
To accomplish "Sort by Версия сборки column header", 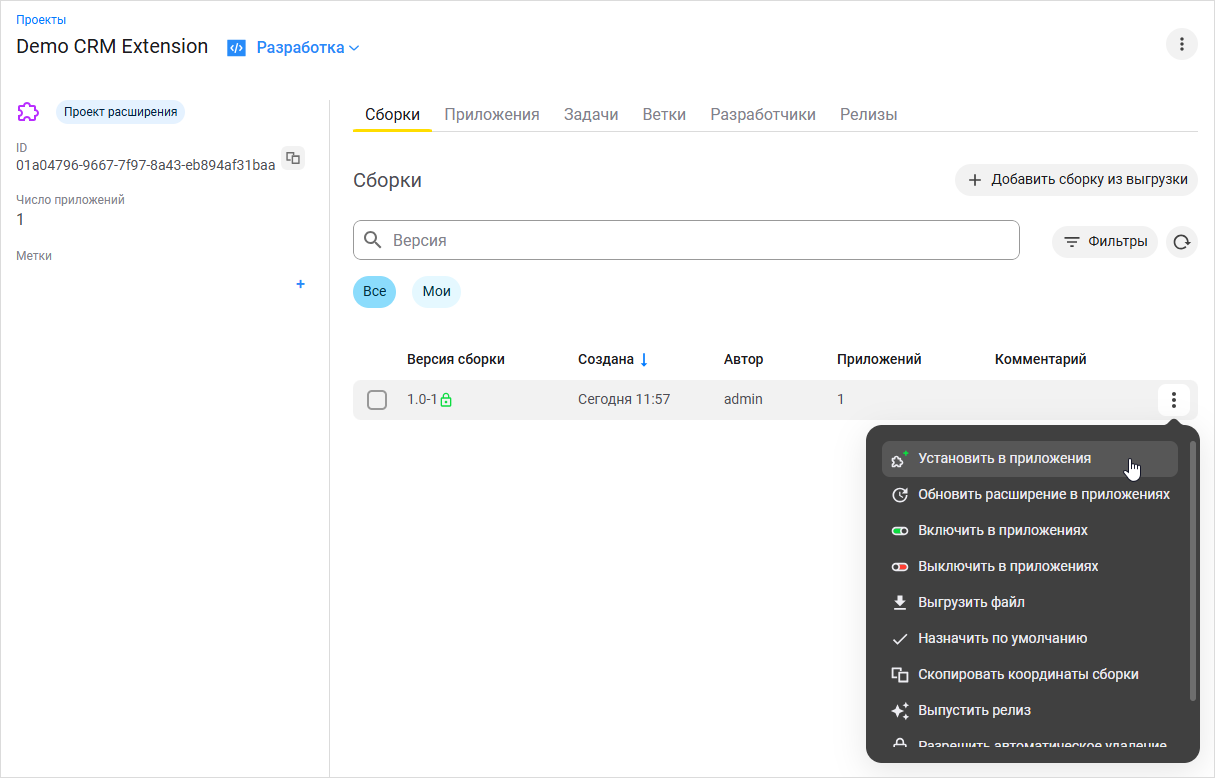I will 456,359.
